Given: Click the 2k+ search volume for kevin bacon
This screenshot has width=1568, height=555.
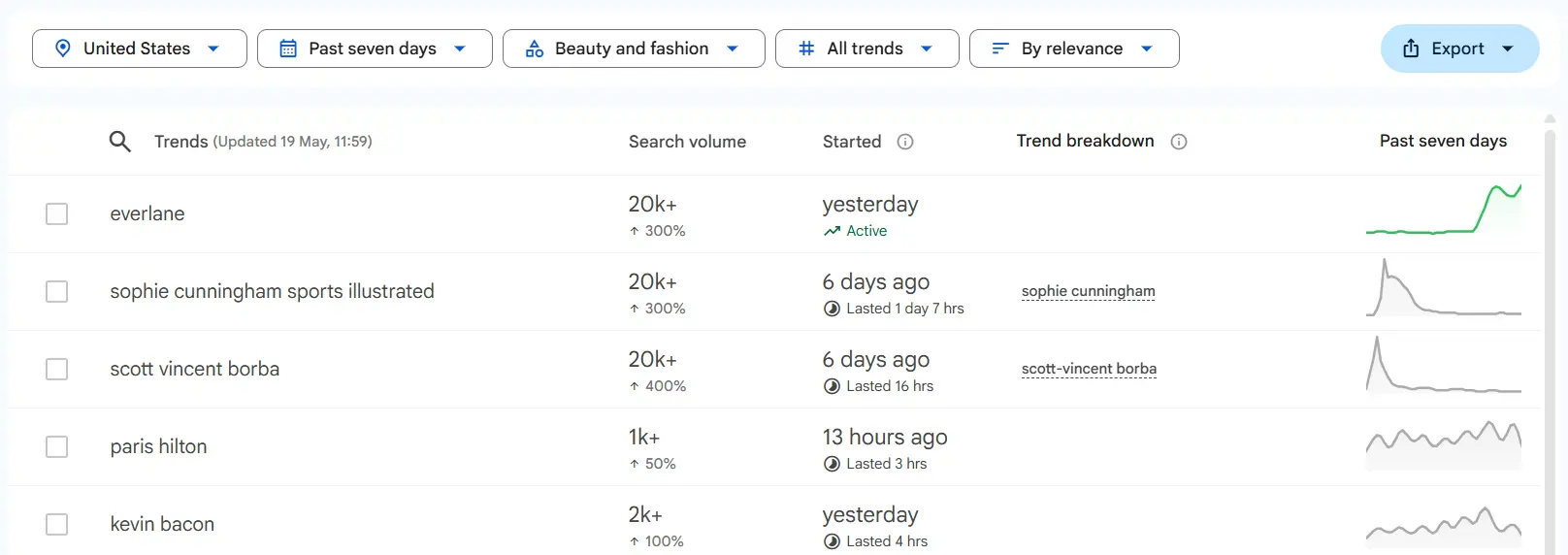Looking at the screenshot, I should pyautogui.click(x=645, y=514).
